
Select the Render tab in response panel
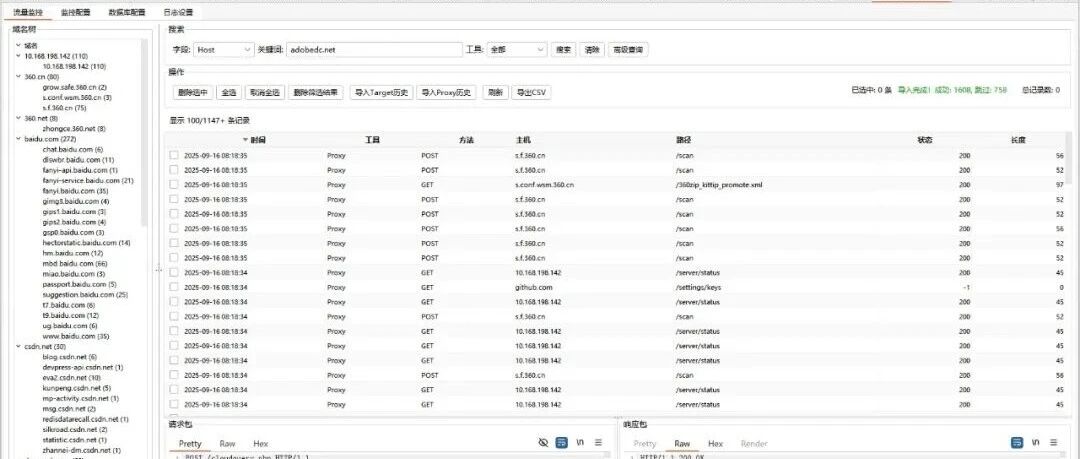click(754, 444)
